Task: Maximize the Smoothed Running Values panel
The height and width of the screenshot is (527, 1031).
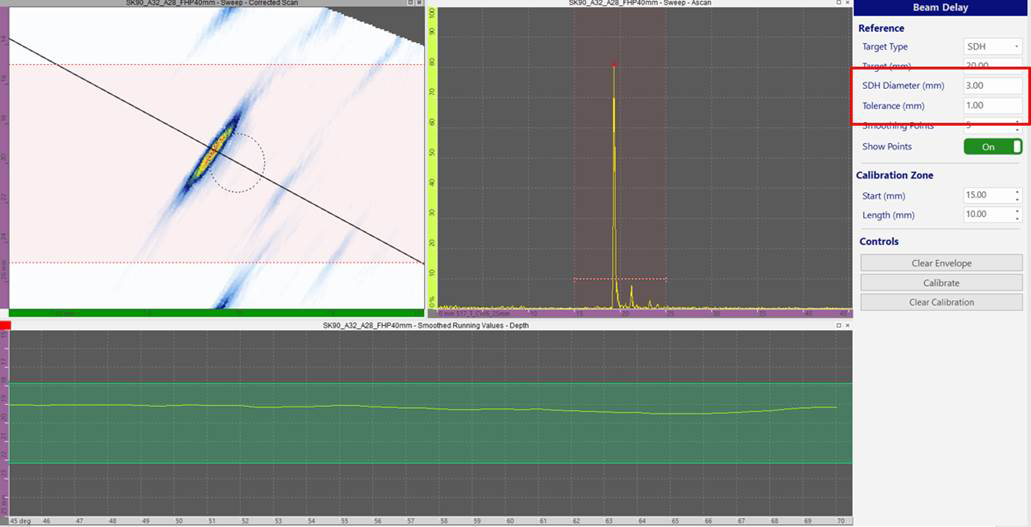Action: [x=837, y=325]
